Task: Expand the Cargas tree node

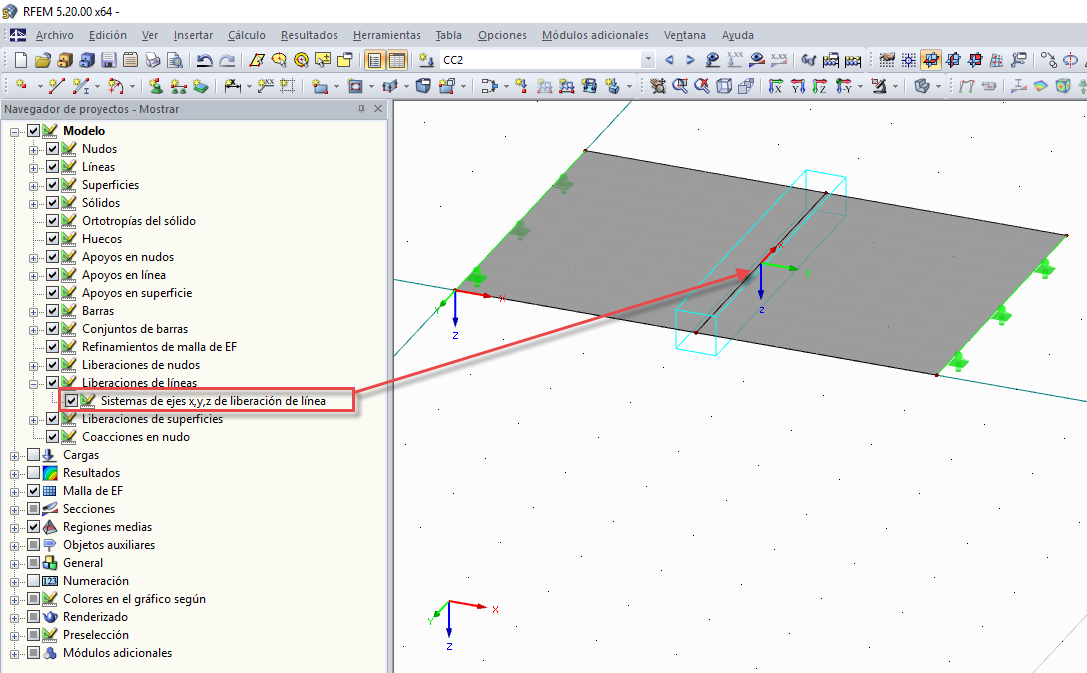Action: [15, 455]
